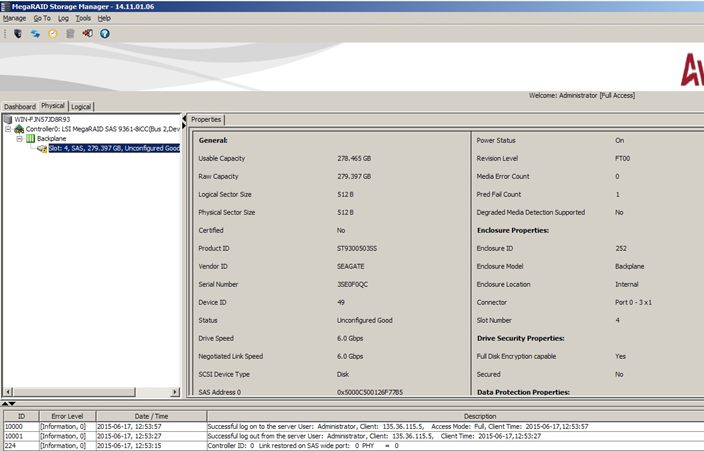
Task: Select log row with ID 224
Action: coord(354,446)
